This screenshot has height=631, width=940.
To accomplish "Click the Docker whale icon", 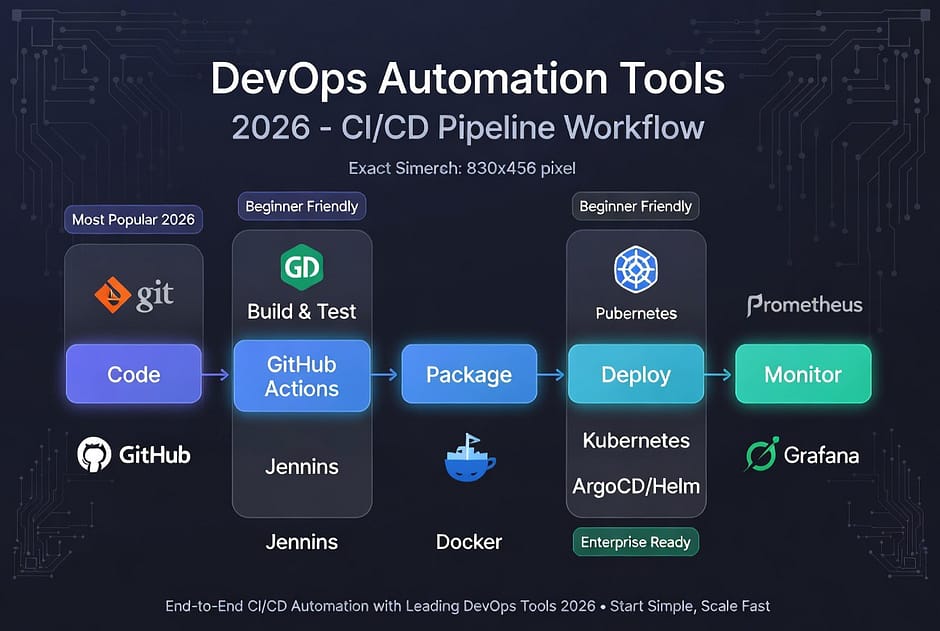I will (x=470, y=458).
